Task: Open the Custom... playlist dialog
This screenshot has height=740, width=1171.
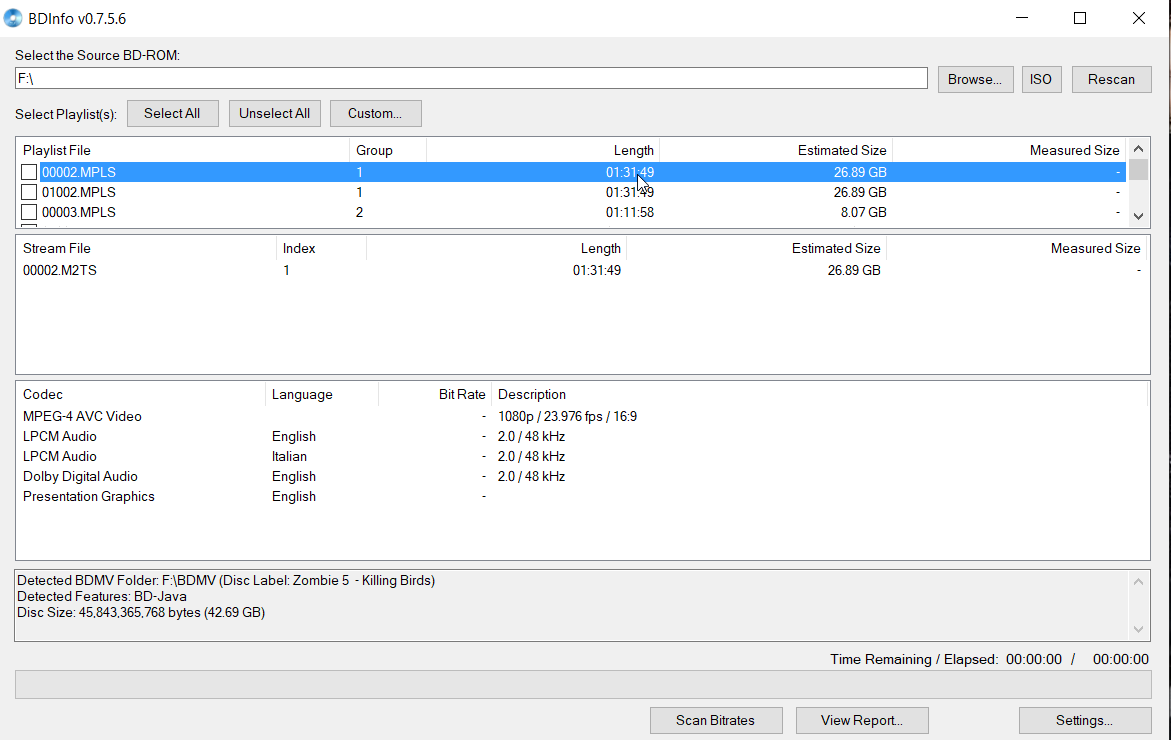Action: [376, 114]
